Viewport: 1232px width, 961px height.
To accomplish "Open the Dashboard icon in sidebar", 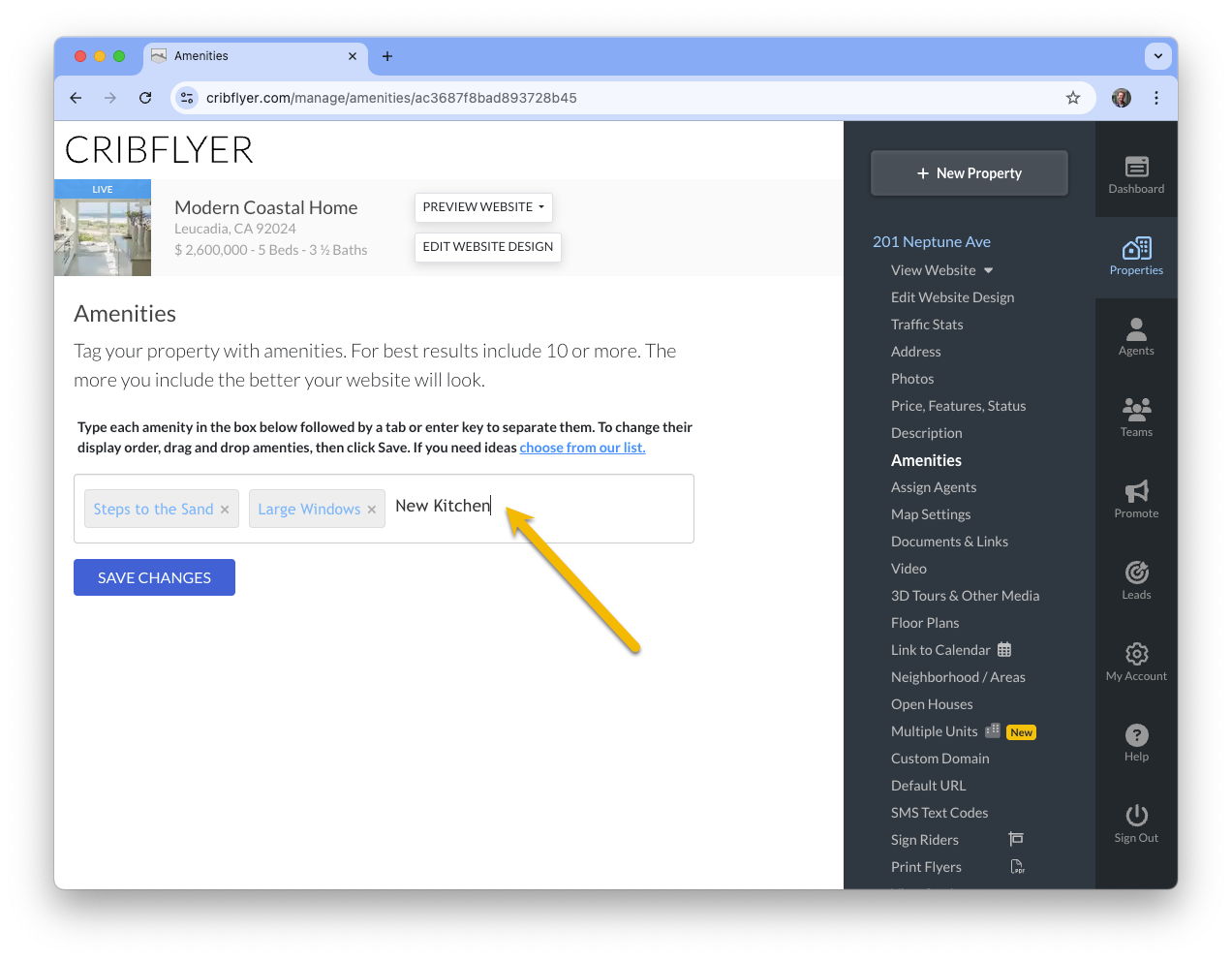I will pyautogui.click(x=1136, y=167).
